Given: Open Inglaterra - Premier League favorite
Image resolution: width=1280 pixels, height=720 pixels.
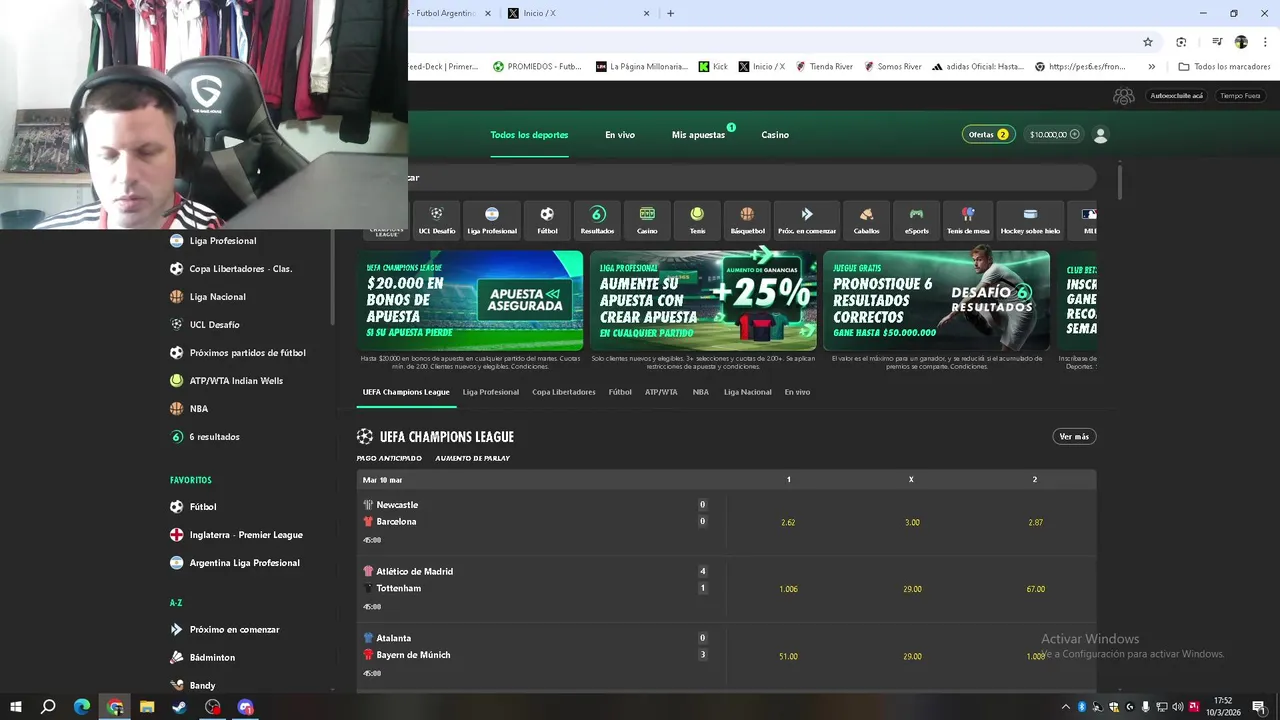Looking at the screenshot, I should 246,535.
